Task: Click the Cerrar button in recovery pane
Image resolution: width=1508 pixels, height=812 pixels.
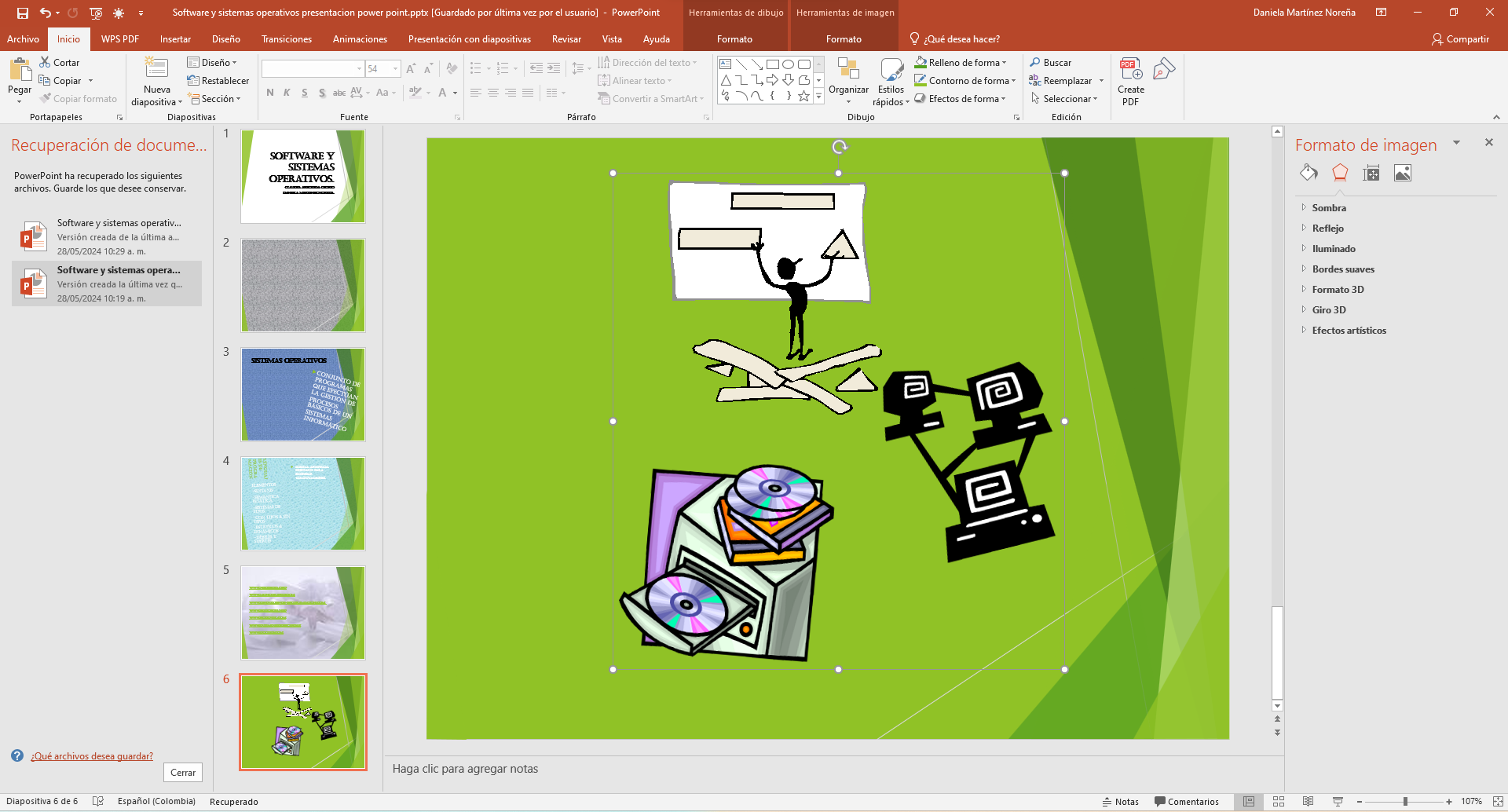Action: 183,773
